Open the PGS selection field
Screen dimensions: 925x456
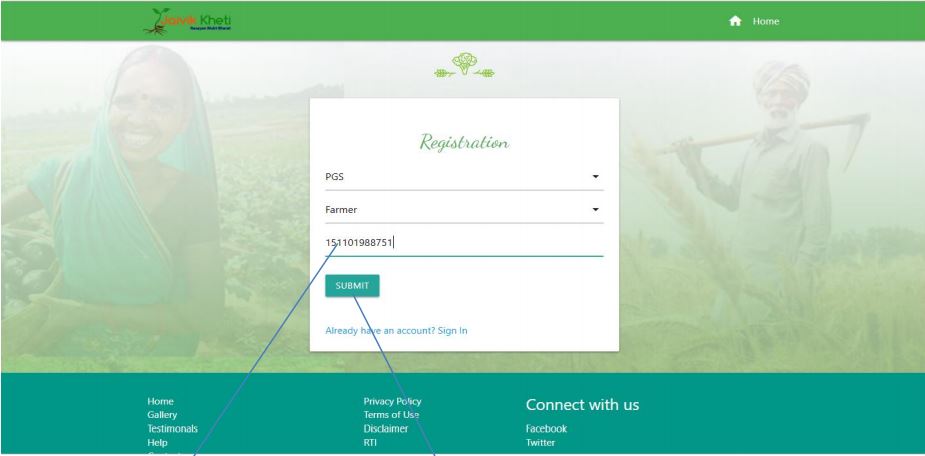click(464, 177)
